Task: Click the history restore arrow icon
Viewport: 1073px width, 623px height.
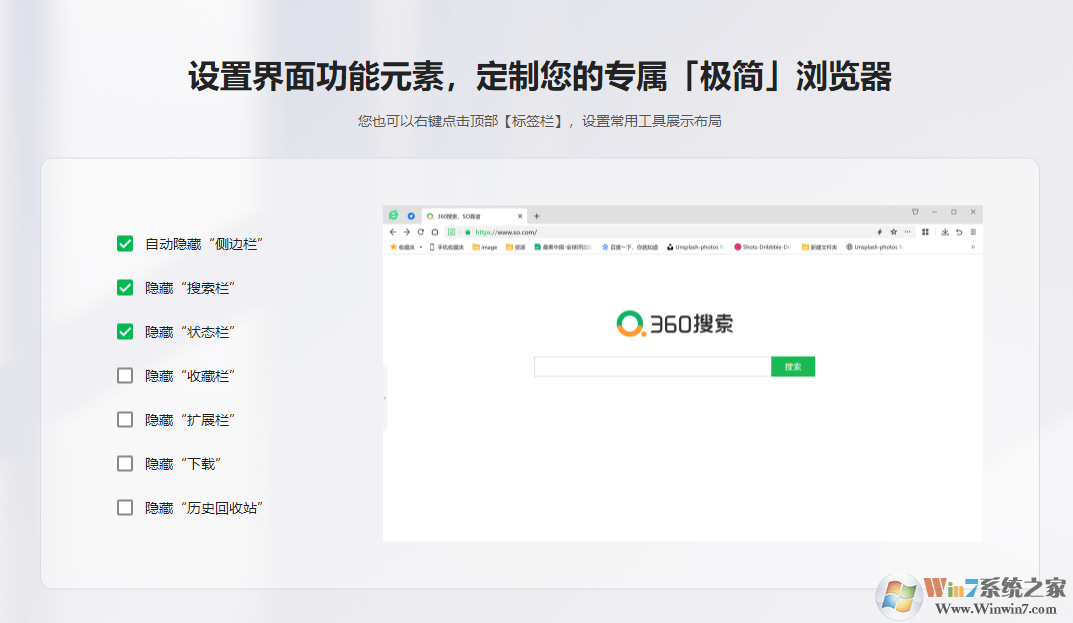Action: 960,230
